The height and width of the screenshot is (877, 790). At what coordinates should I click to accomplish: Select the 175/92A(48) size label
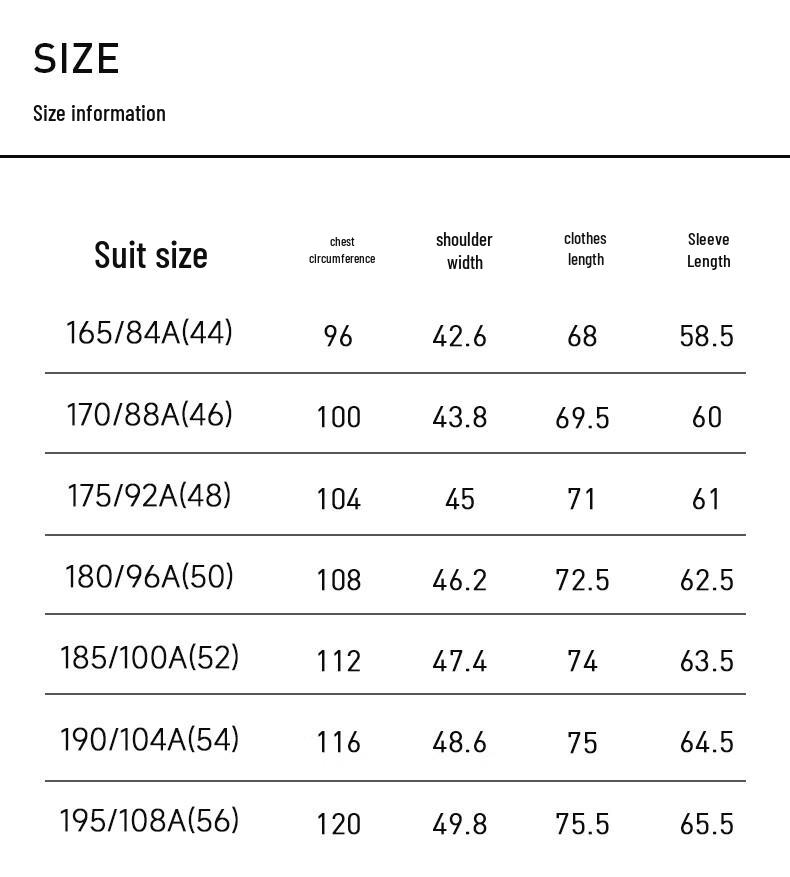(x=149, y=495)
